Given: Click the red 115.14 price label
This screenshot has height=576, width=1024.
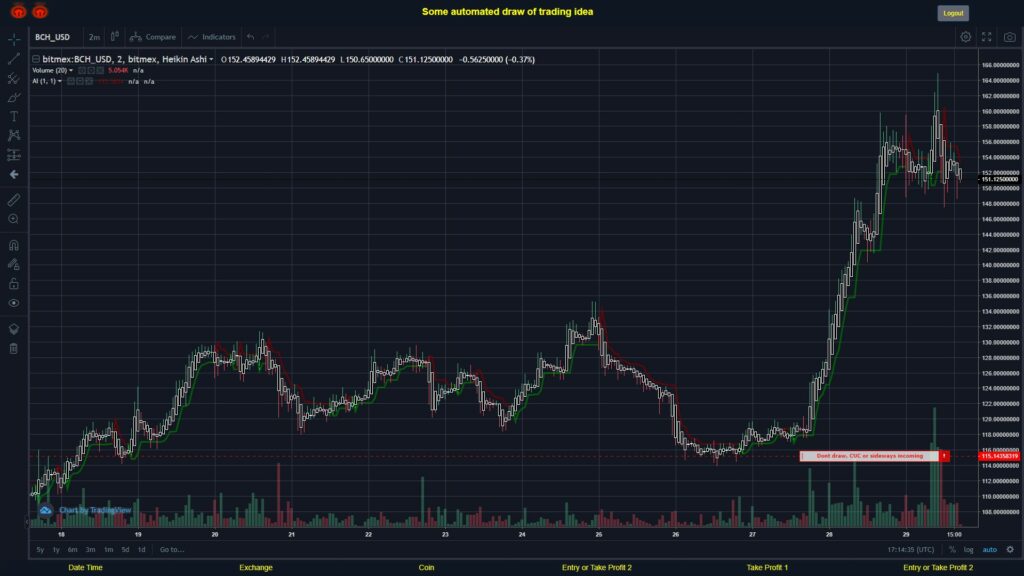Looking at the screenshot, I should pos(999,456).
